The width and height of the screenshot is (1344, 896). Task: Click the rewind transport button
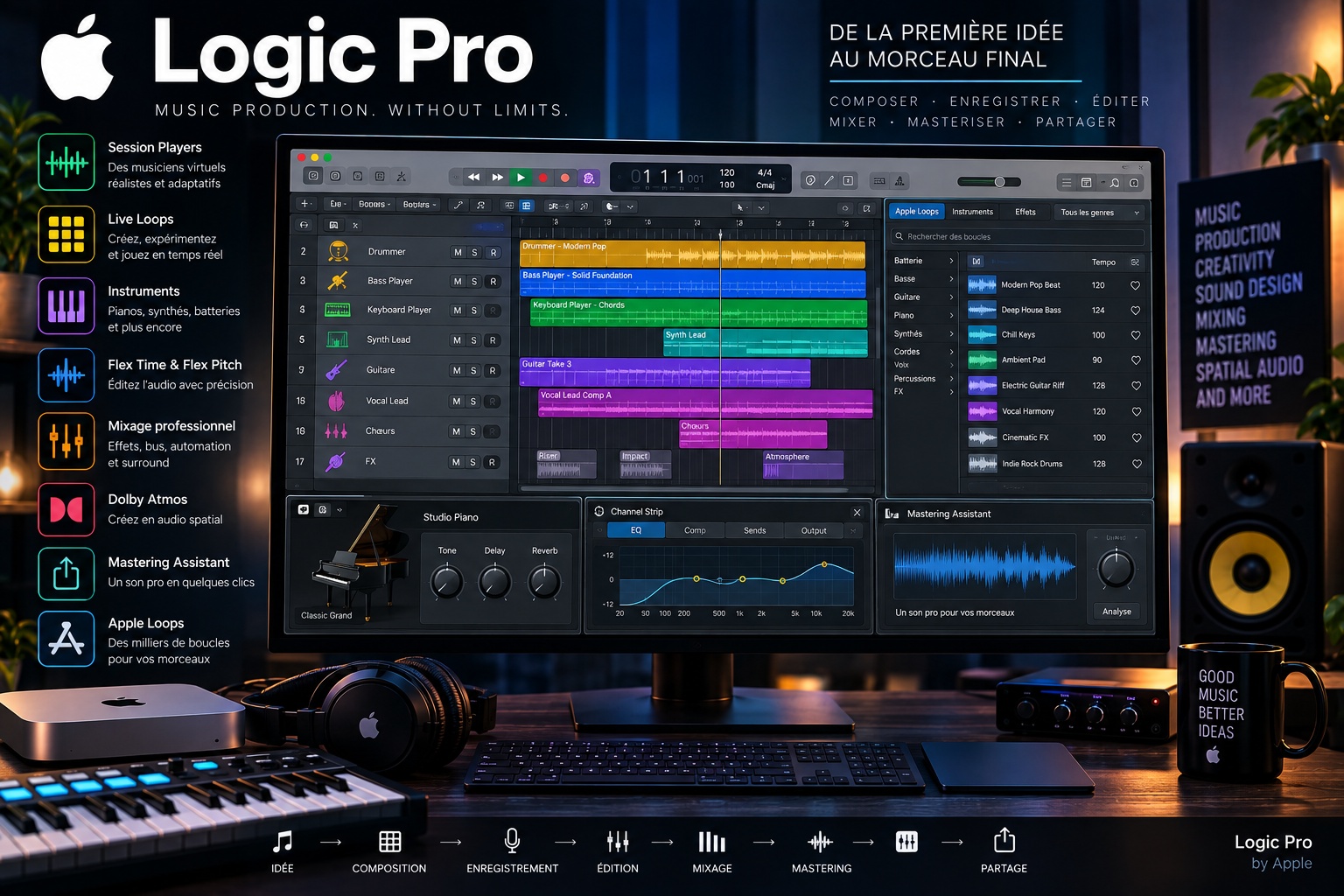click(x=473, y=178)
